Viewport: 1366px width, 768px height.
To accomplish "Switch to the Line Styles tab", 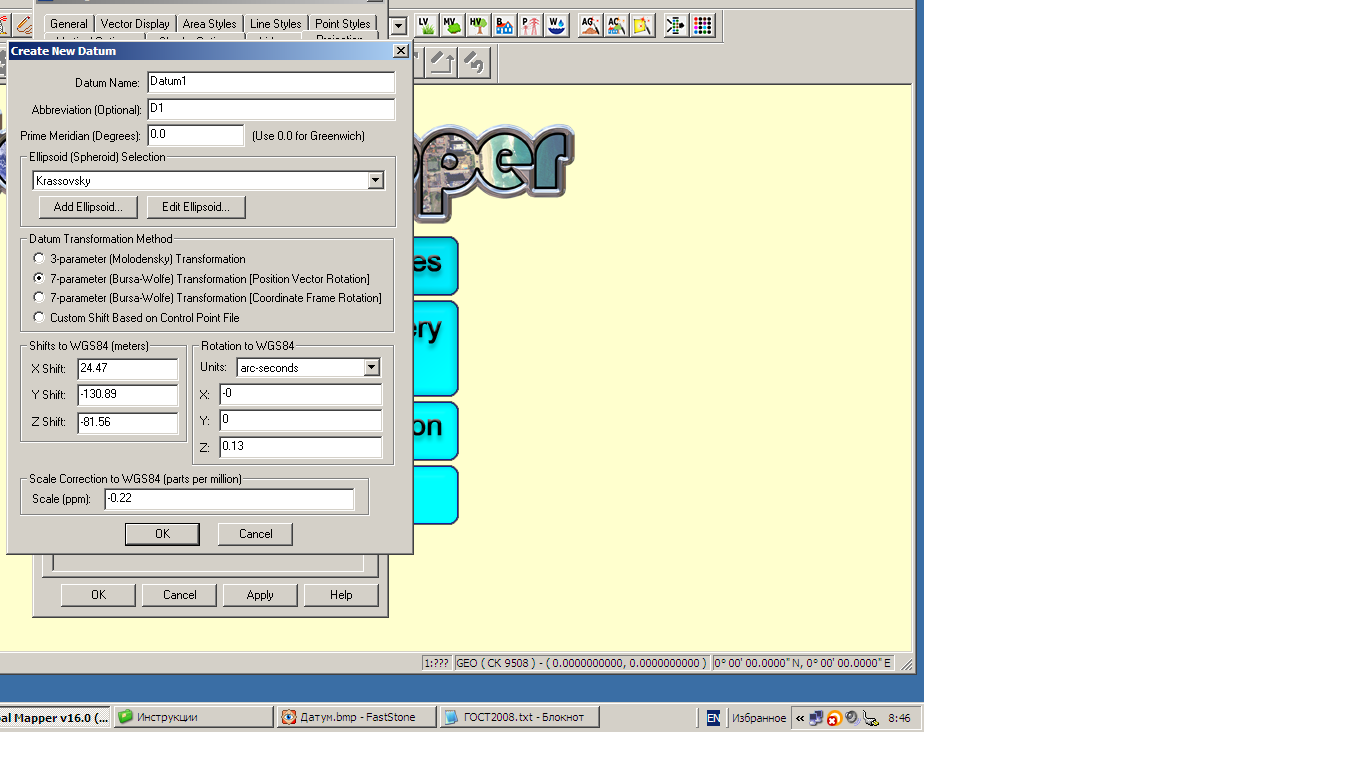I will pos(276,24).
